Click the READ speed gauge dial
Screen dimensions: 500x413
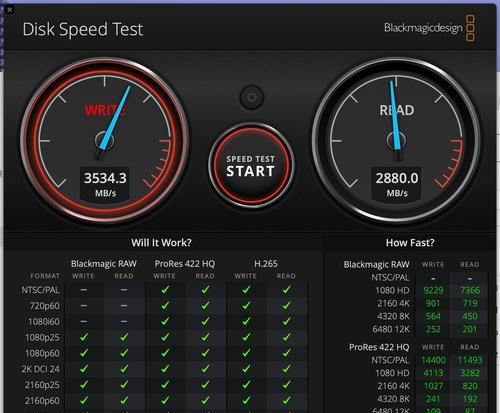pos(396,141)
